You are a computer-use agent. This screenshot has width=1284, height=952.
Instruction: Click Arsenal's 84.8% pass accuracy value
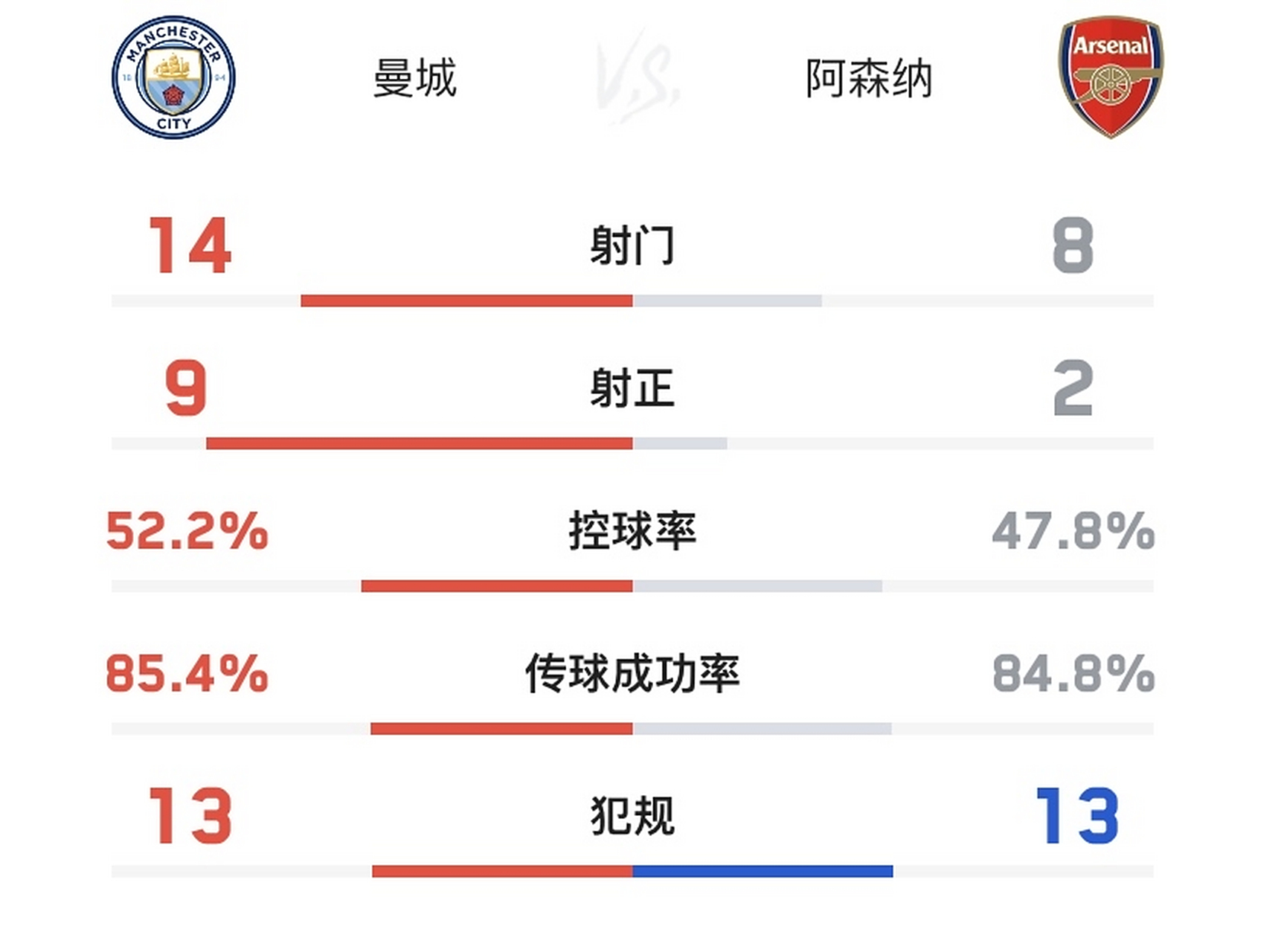[1073, 674]
